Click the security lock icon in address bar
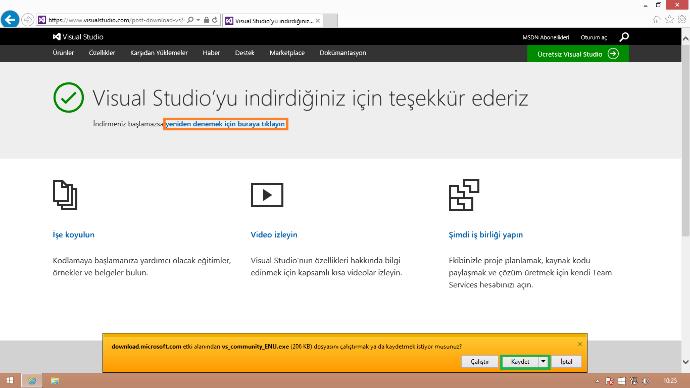 tap(206, 20)
